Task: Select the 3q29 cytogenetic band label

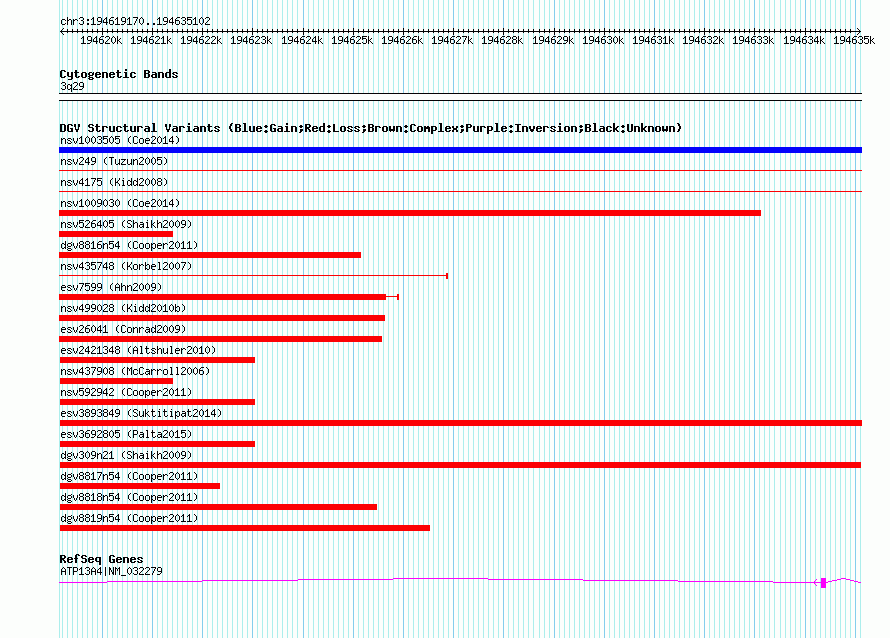Action: (x=72, y=86)
